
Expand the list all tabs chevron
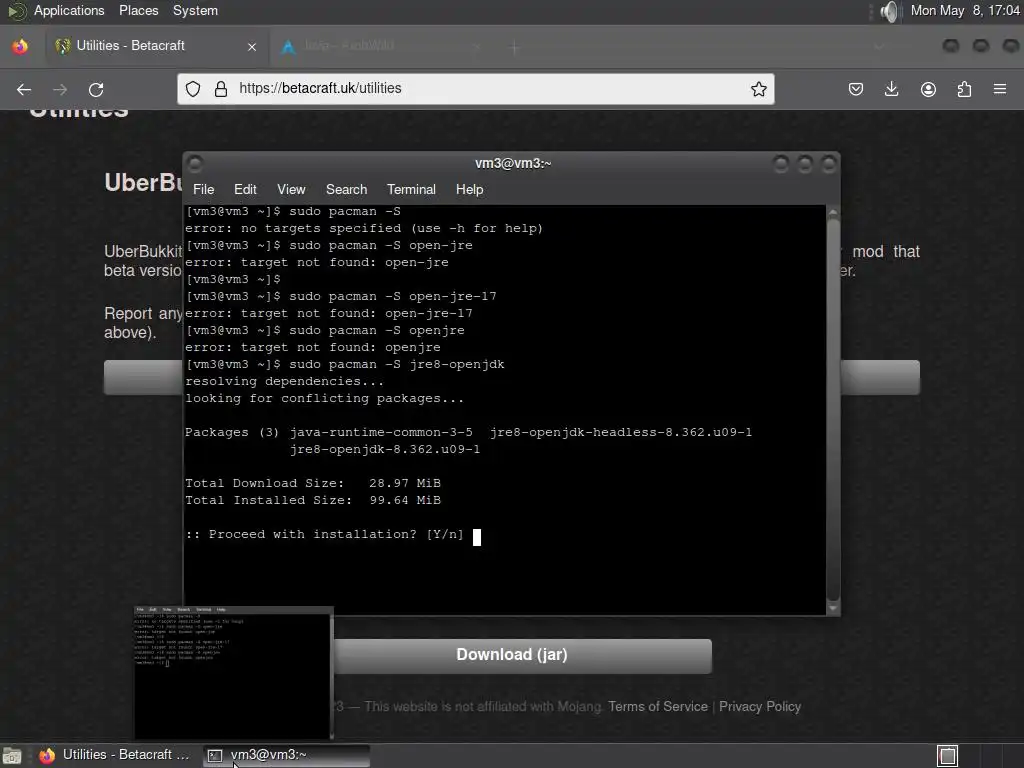879,47
